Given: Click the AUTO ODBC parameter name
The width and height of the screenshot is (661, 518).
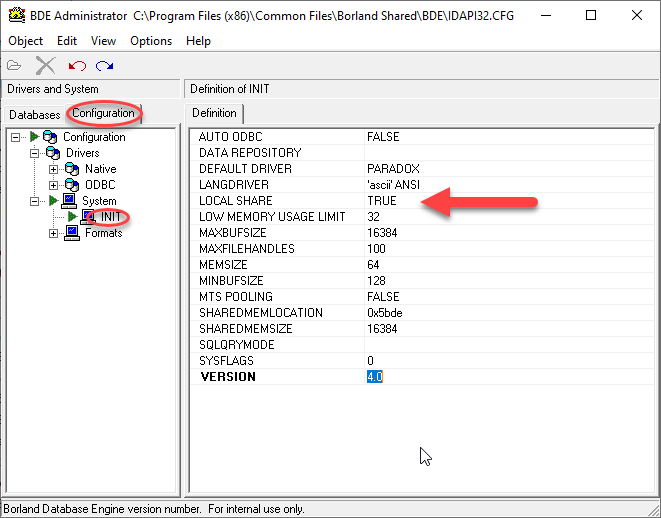Looking at the screenshot, I should (230, 137).
